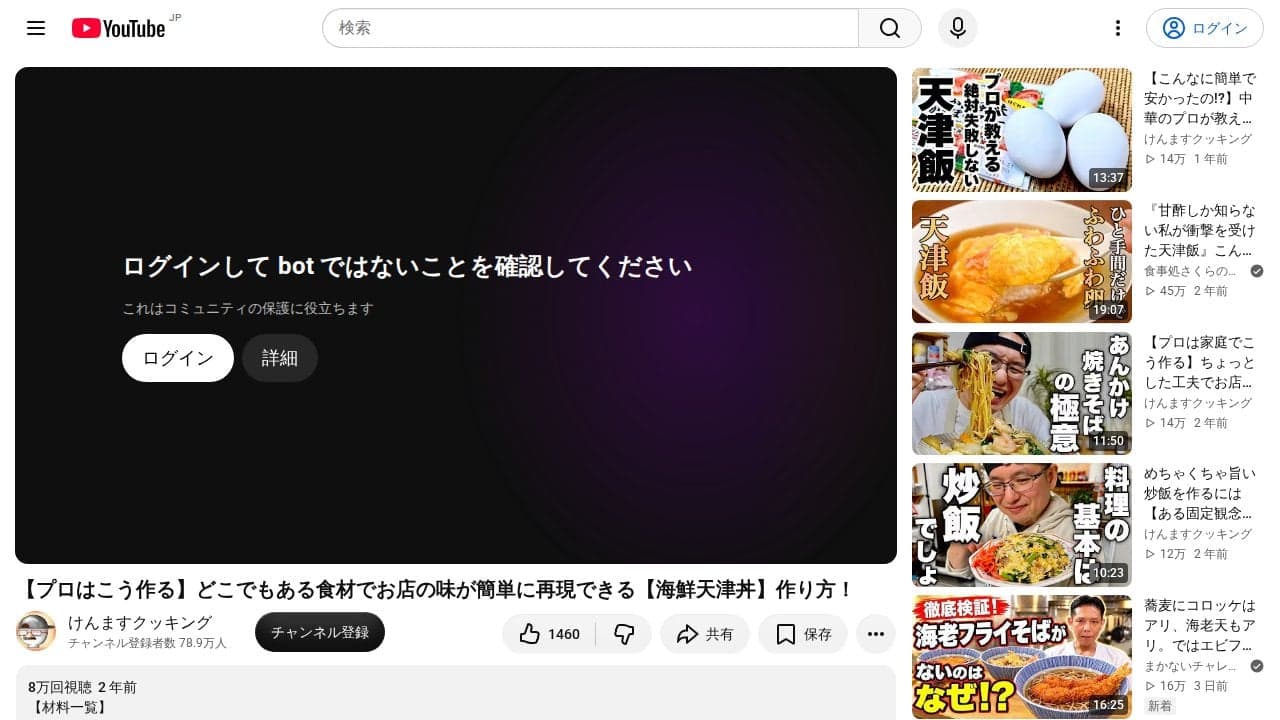
Task: Open more actions three-dot button below video
Action: [x=876, y=634]
